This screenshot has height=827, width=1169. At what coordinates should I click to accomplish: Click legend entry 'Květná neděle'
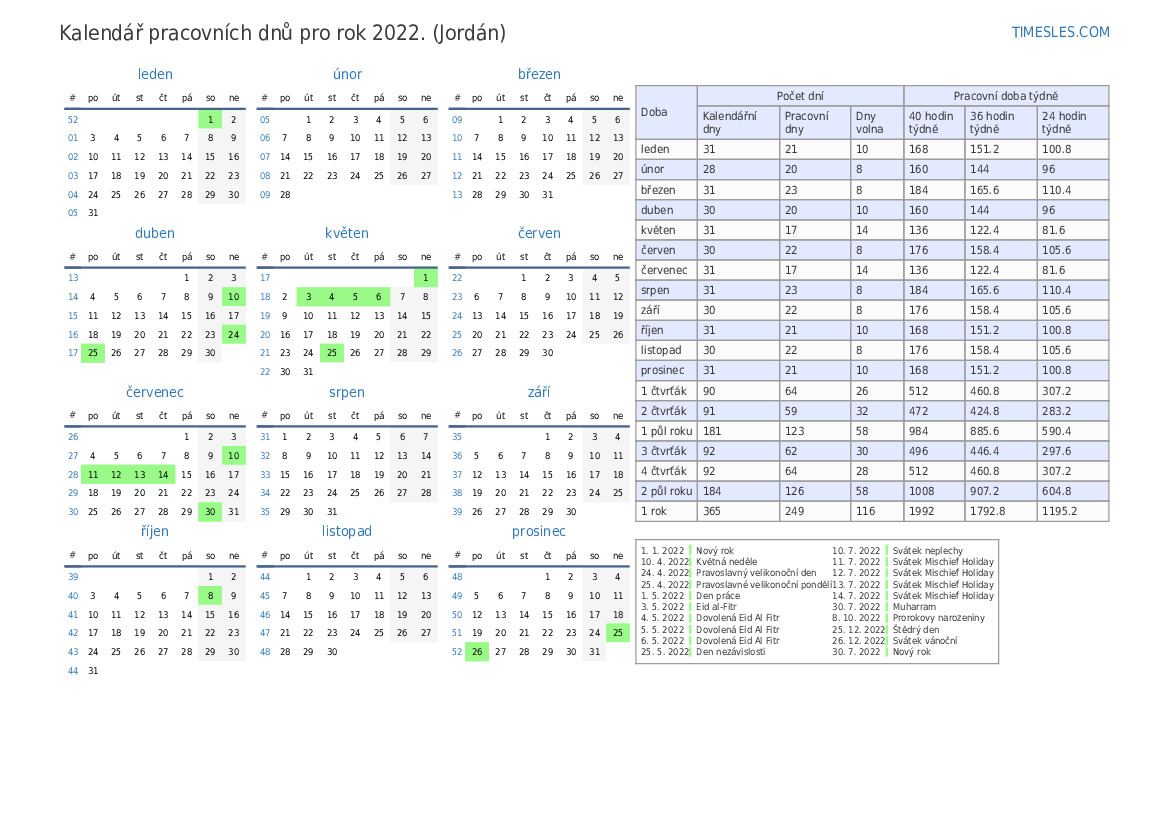point(726,562)
